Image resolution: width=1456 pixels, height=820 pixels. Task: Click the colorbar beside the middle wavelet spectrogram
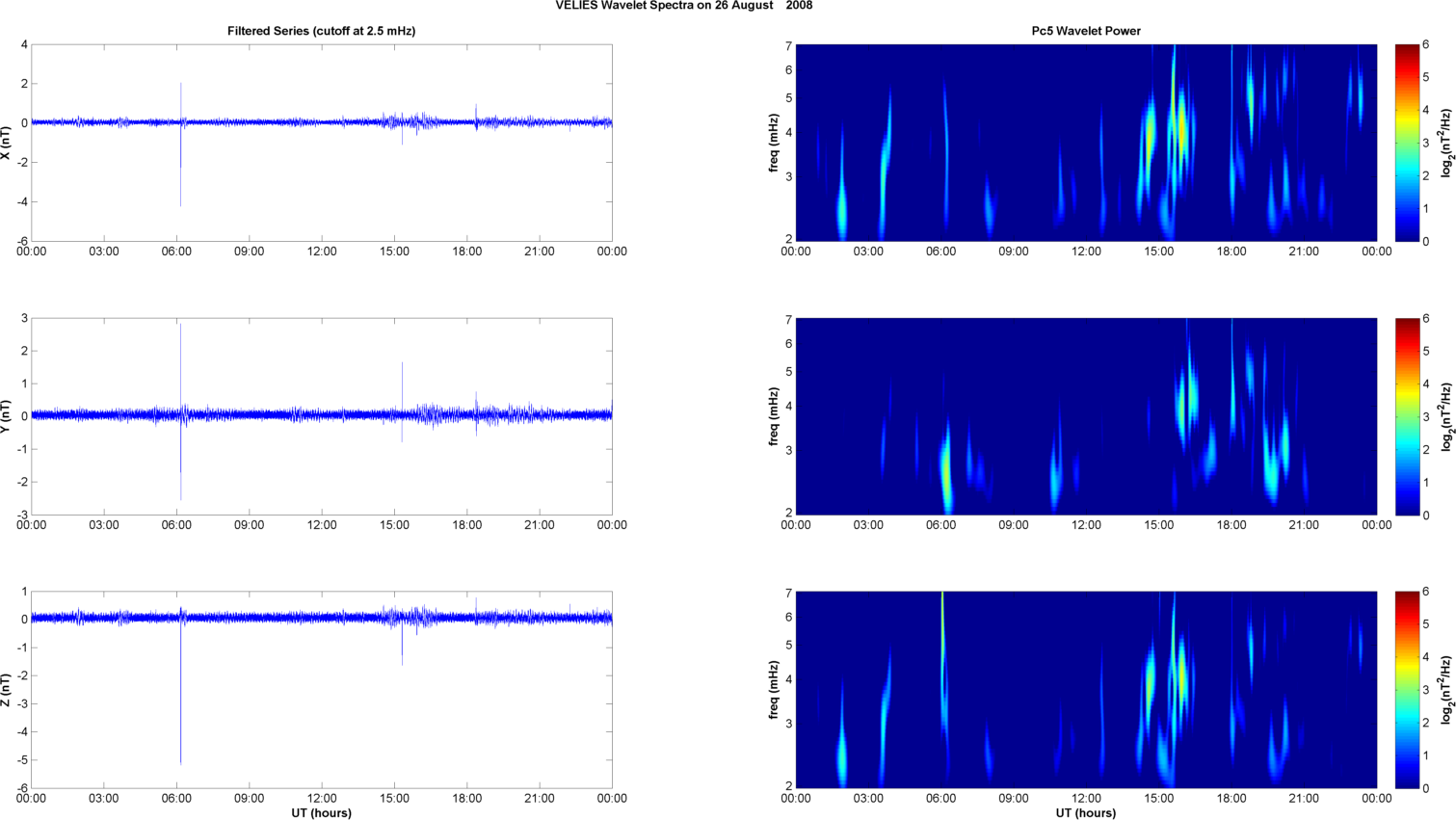(x=1407, y=416)
